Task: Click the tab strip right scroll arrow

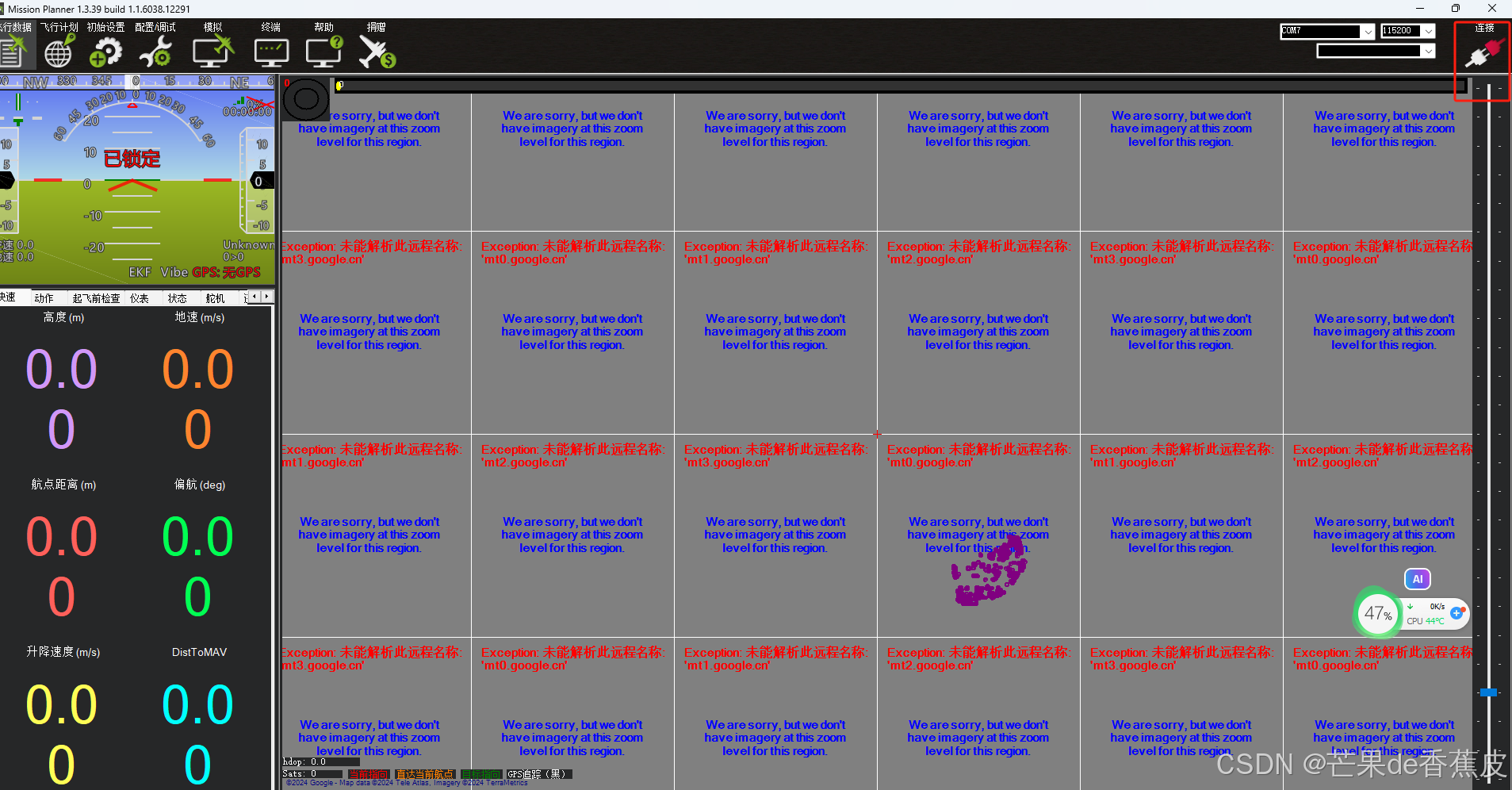Action: [x=267, y=297]
